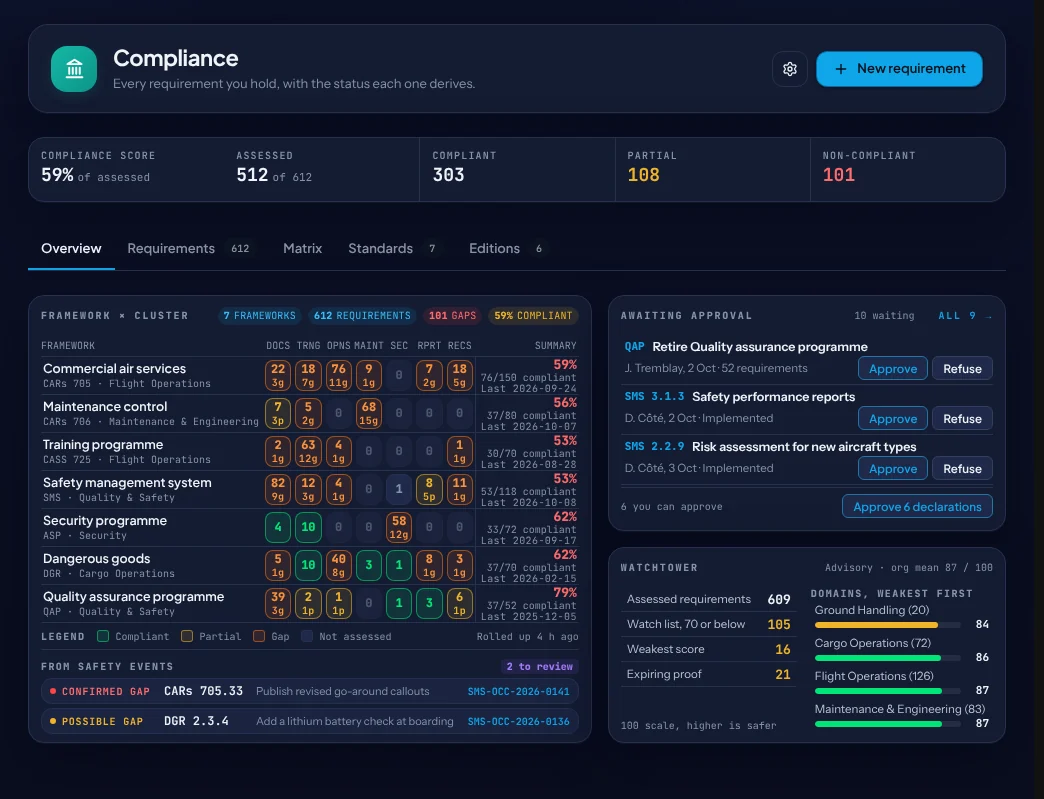Click the 2 to review badge
This screenshot has width=1044, height=799.
point(539,666)
